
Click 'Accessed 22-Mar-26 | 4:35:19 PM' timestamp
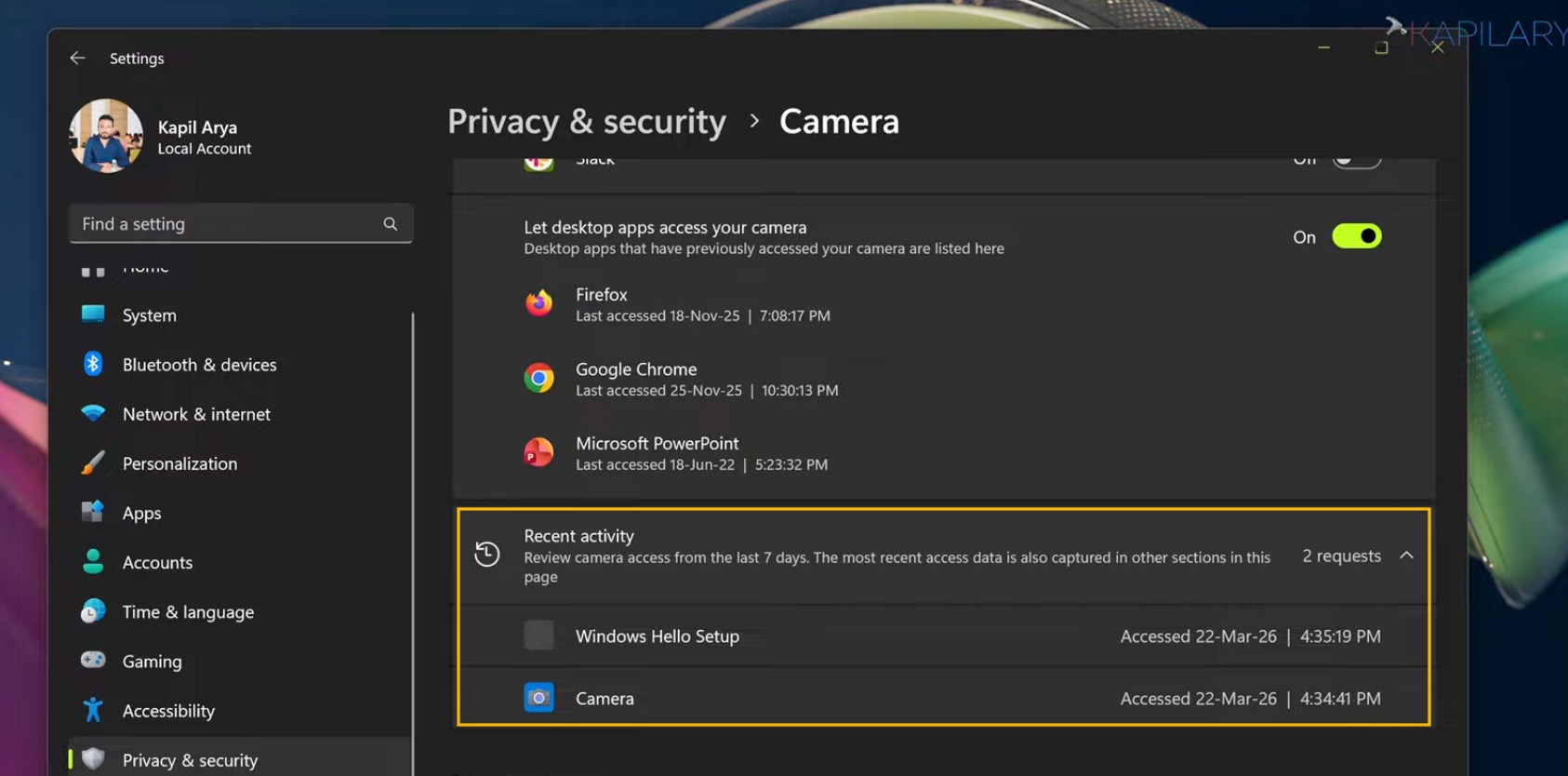click(x=1250, y=636)
